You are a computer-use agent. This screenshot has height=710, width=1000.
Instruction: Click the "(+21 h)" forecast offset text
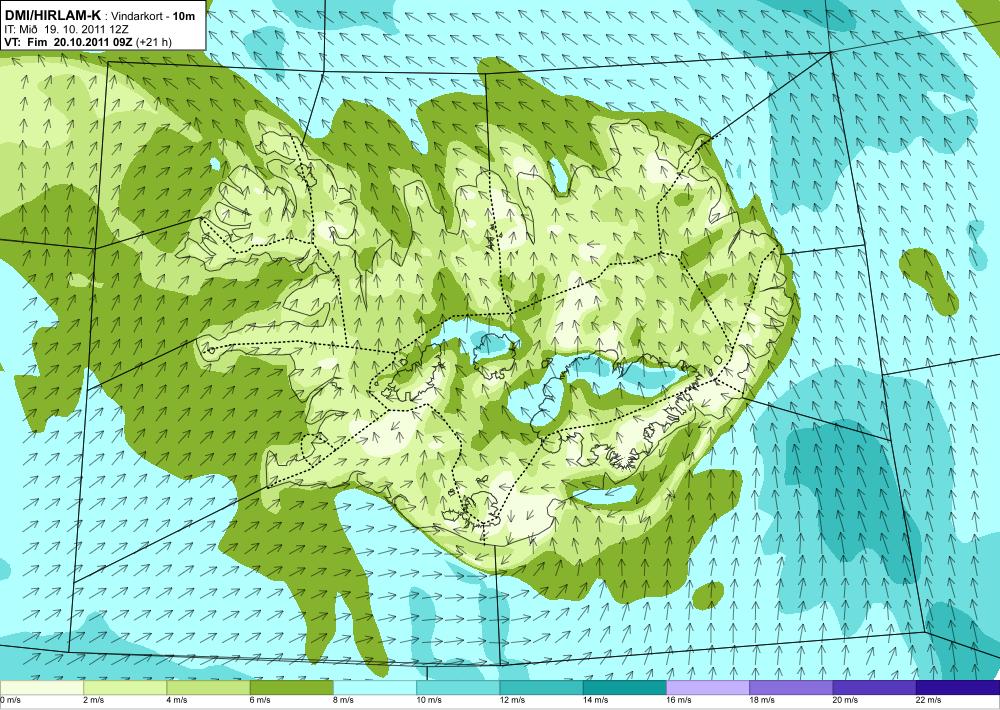click(154, 42)
